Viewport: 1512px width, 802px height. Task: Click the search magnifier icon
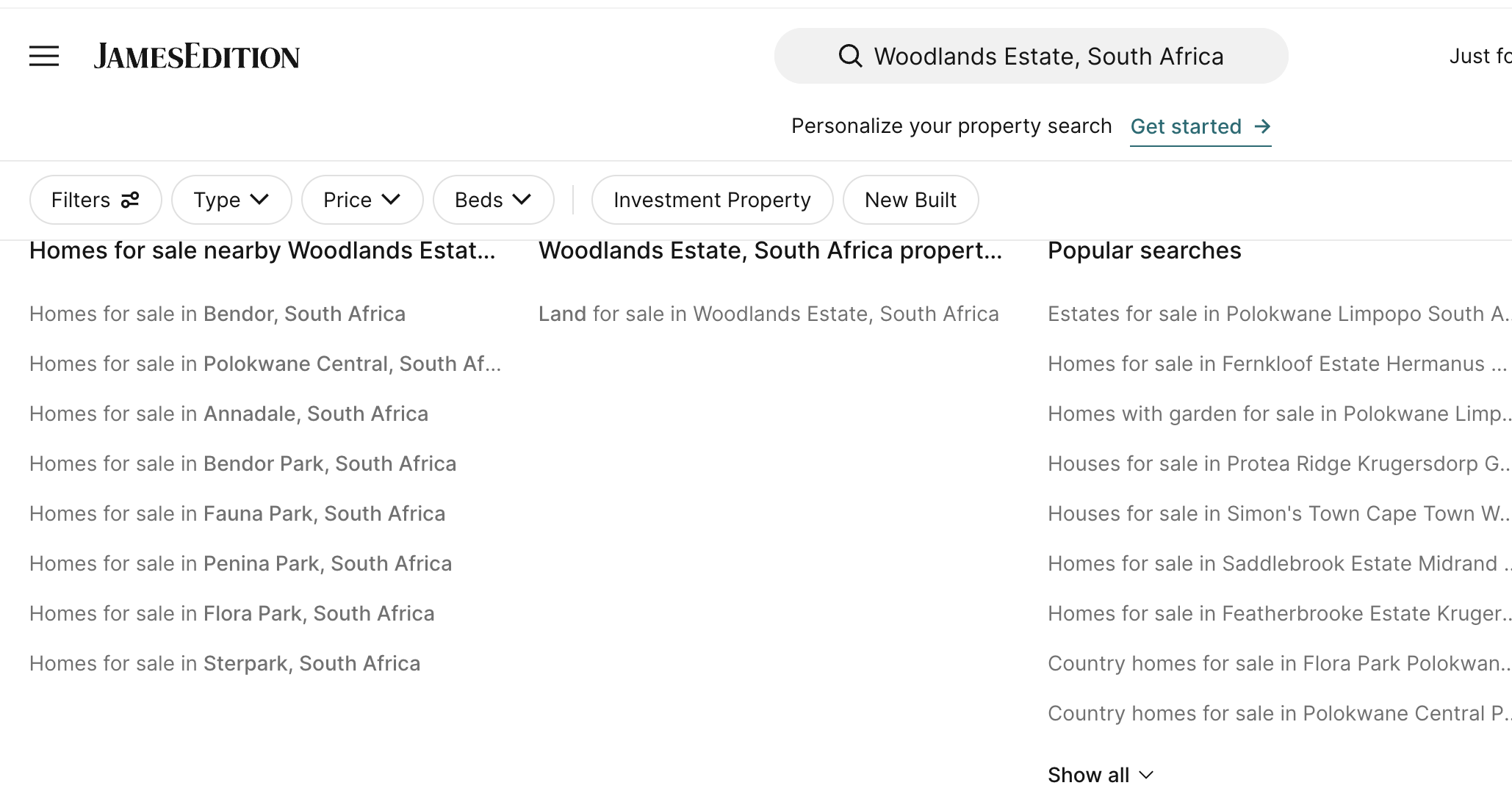850,56
